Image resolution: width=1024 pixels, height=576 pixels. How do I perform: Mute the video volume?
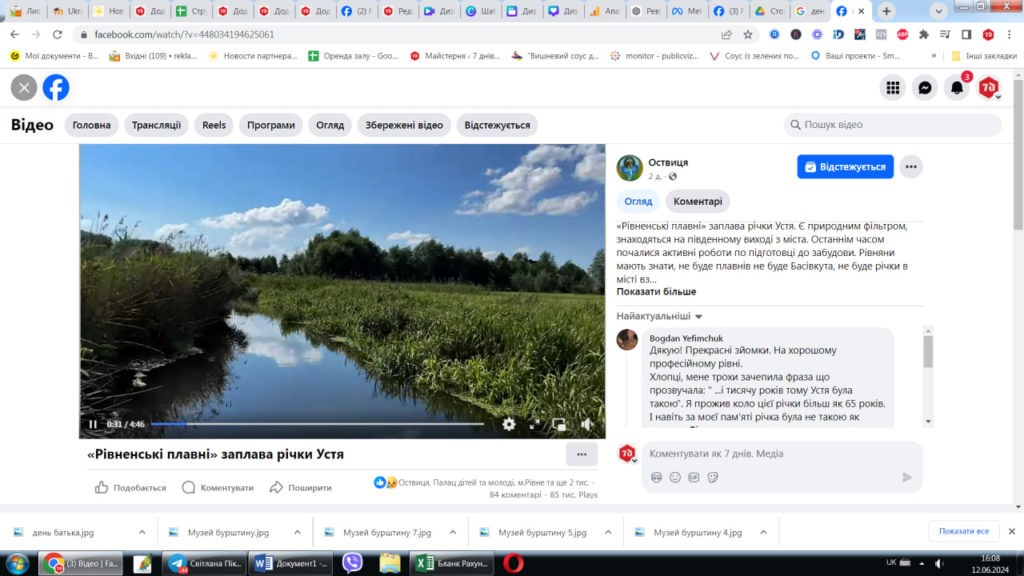586,424
